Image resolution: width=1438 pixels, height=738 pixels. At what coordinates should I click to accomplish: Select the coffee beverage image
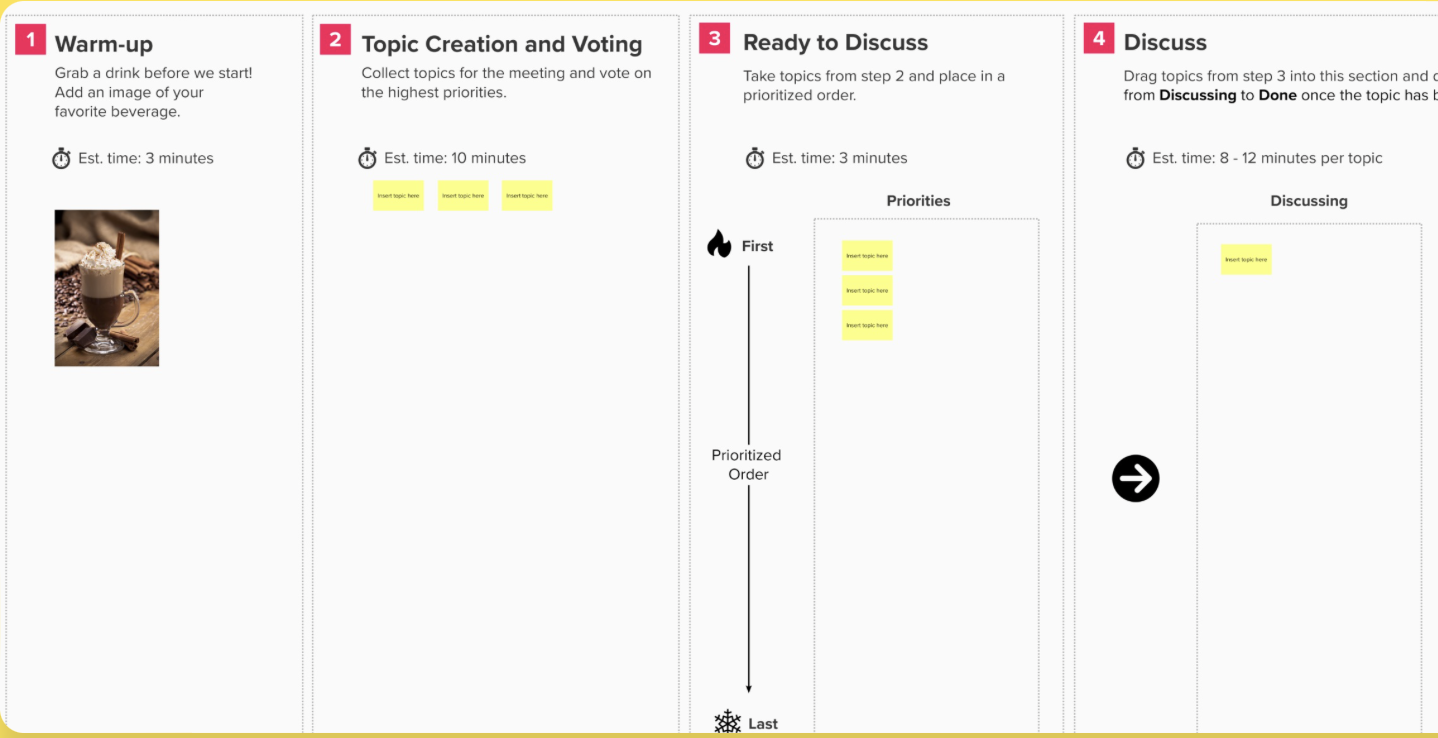(107, 288)
